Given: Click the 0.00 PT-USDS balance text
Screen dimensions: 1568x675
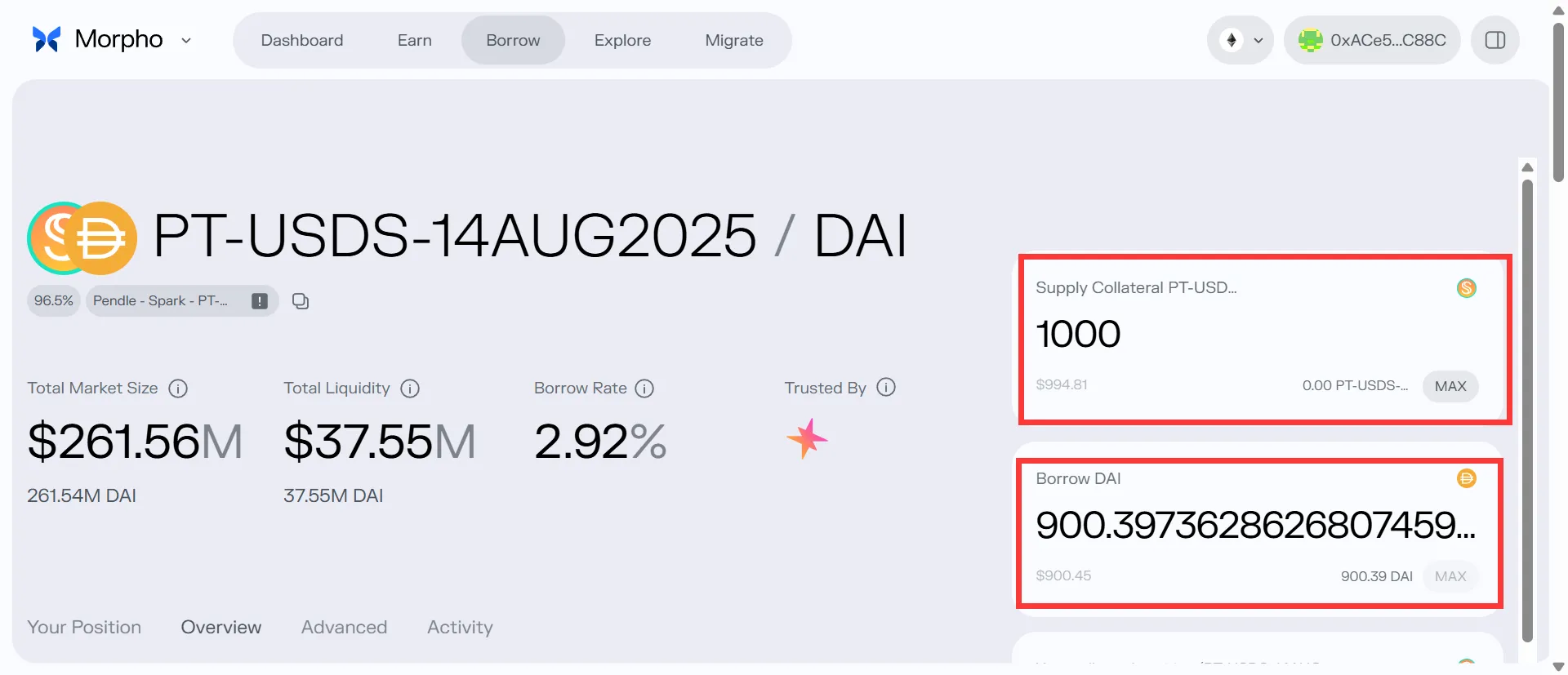Looking at the screenshot, I should (1355, 385).
